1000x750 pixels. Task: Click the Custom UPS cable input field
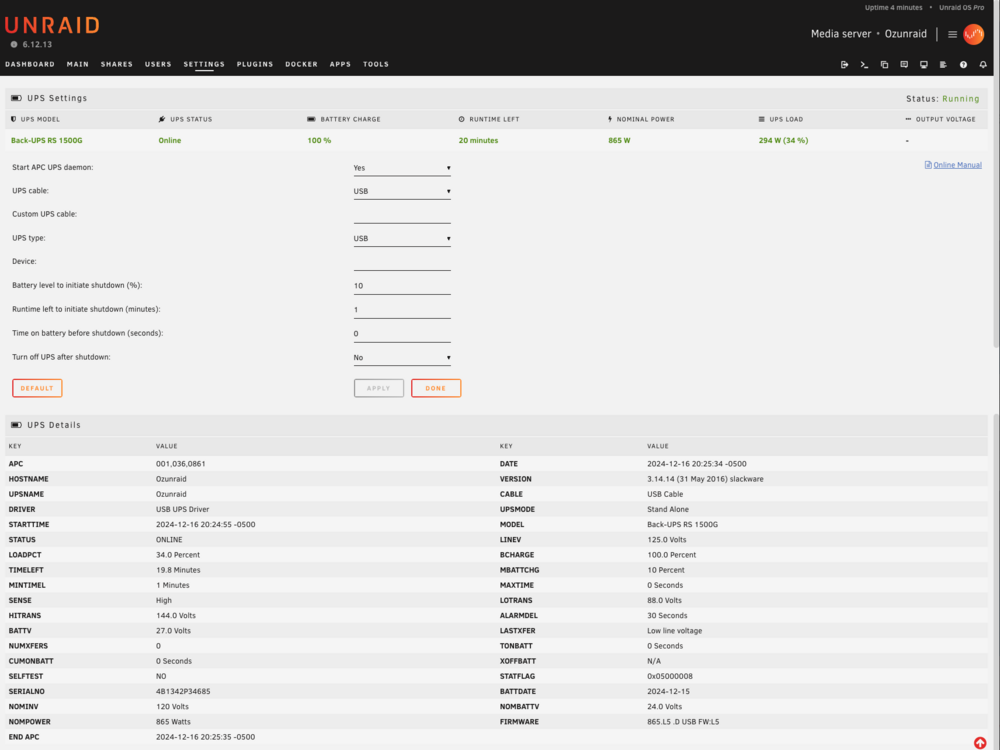click(402, 215)
